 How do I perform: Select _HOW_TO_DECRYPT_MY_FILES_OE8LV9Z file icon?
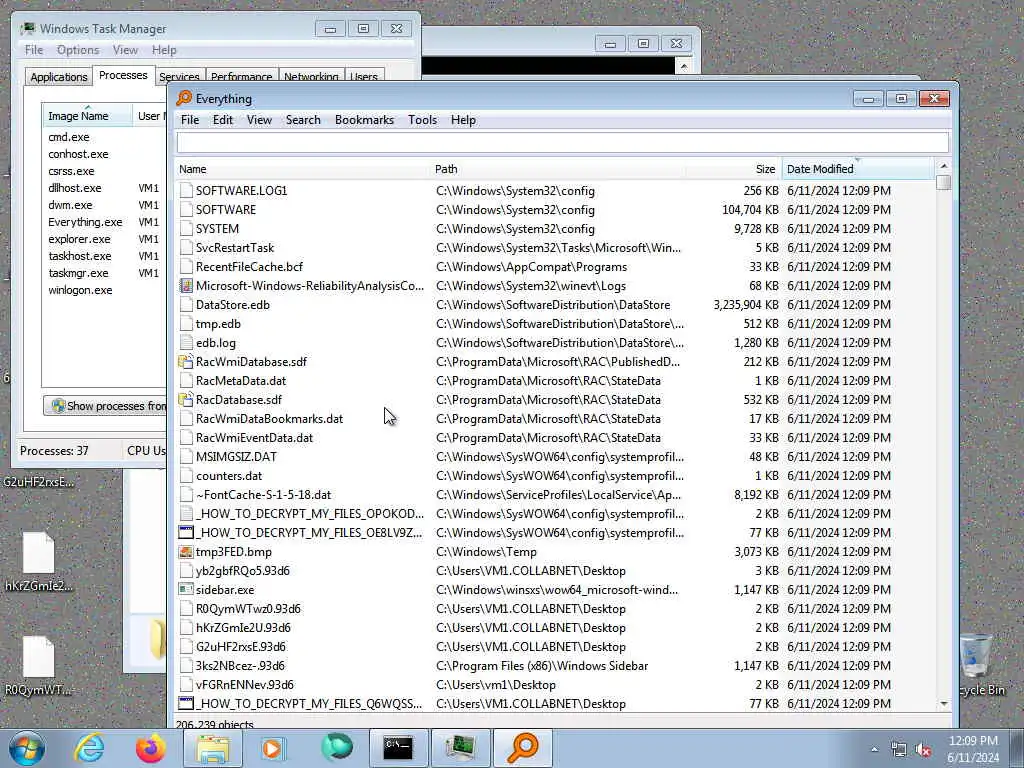[x=186, y=533]
